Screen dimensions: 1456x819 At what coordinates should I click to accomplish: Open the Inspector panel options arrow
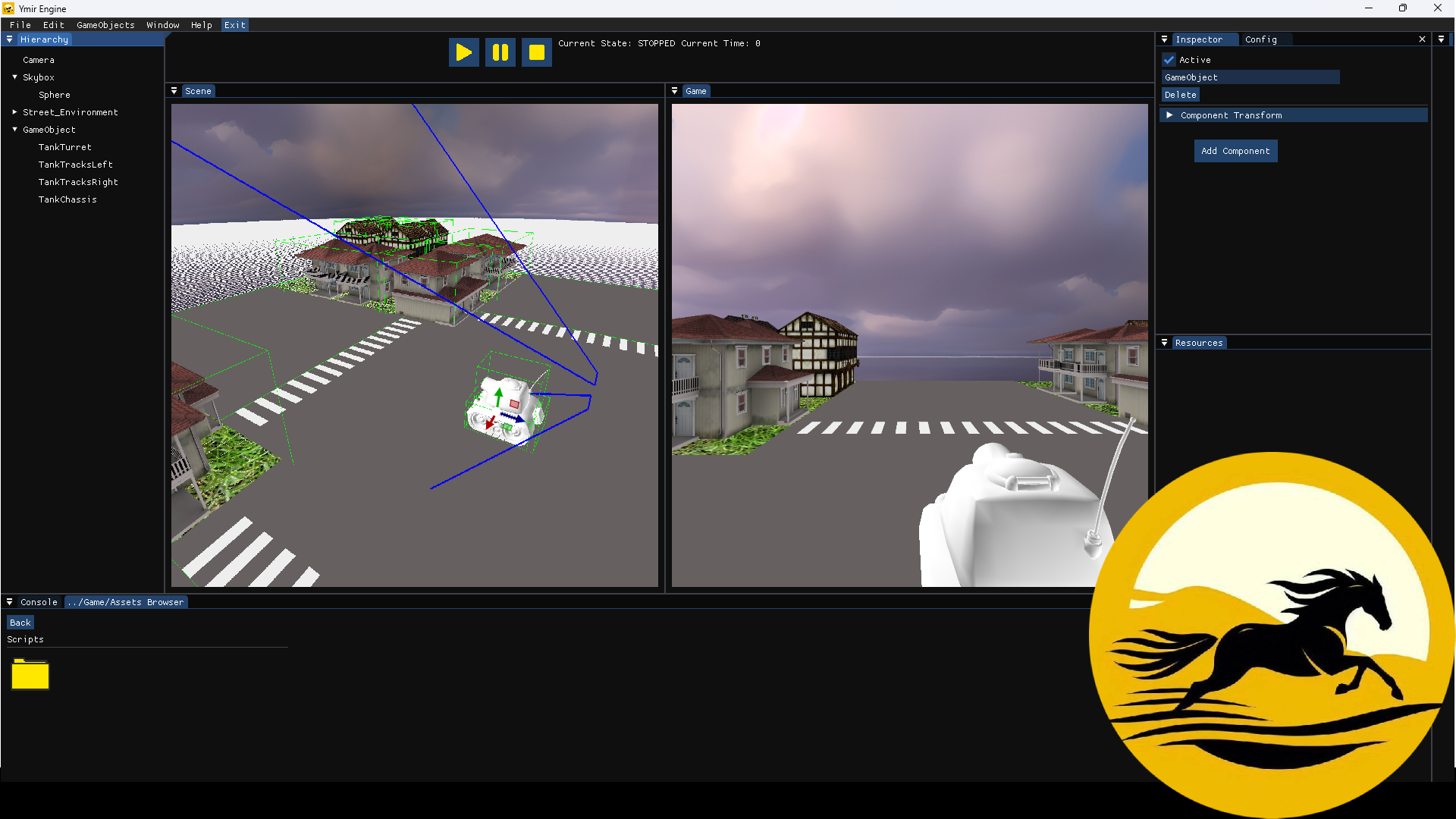pos(1164,39)
